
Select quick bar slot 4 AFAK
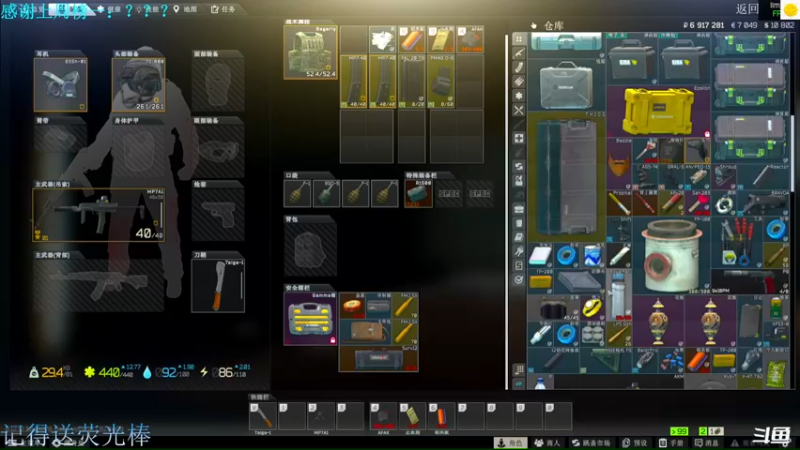[383, 416]
